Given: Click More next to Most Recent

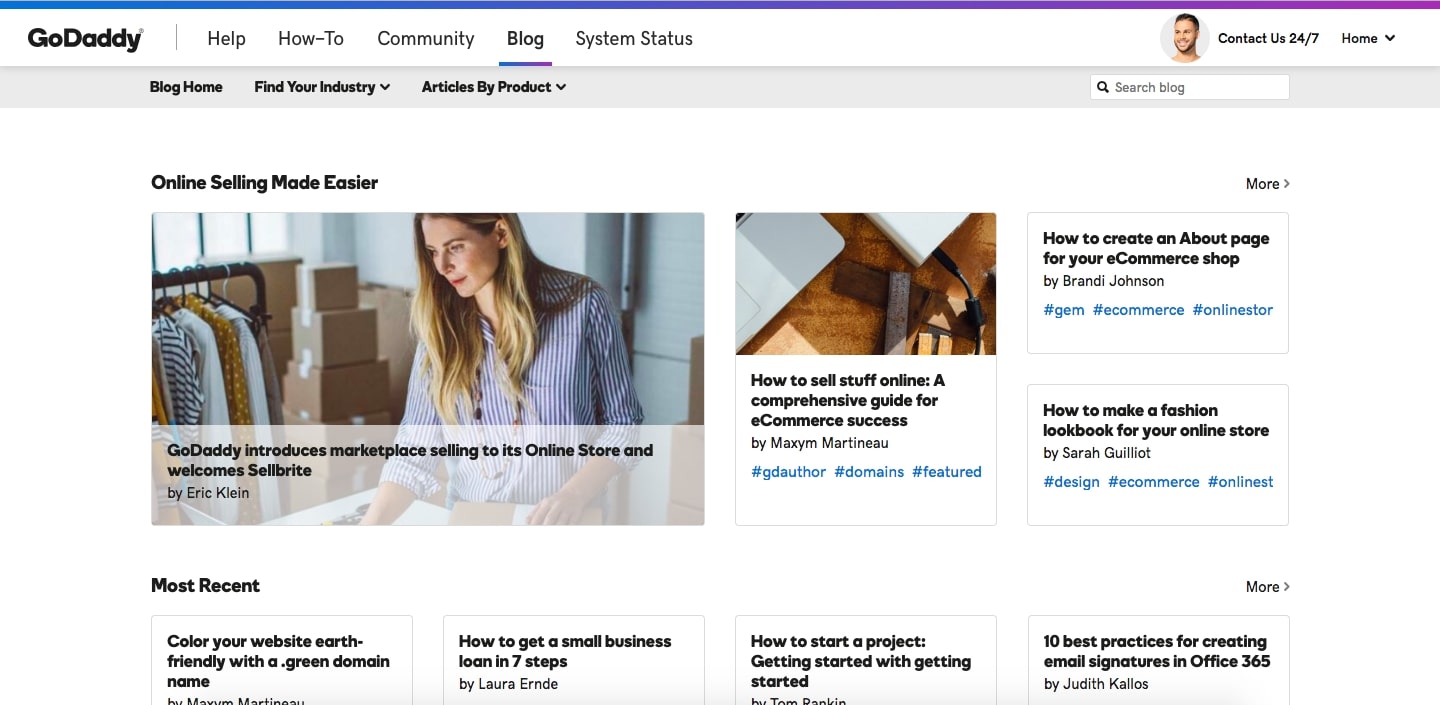Looking at the screenshot, I should [x=1268, y=587].
